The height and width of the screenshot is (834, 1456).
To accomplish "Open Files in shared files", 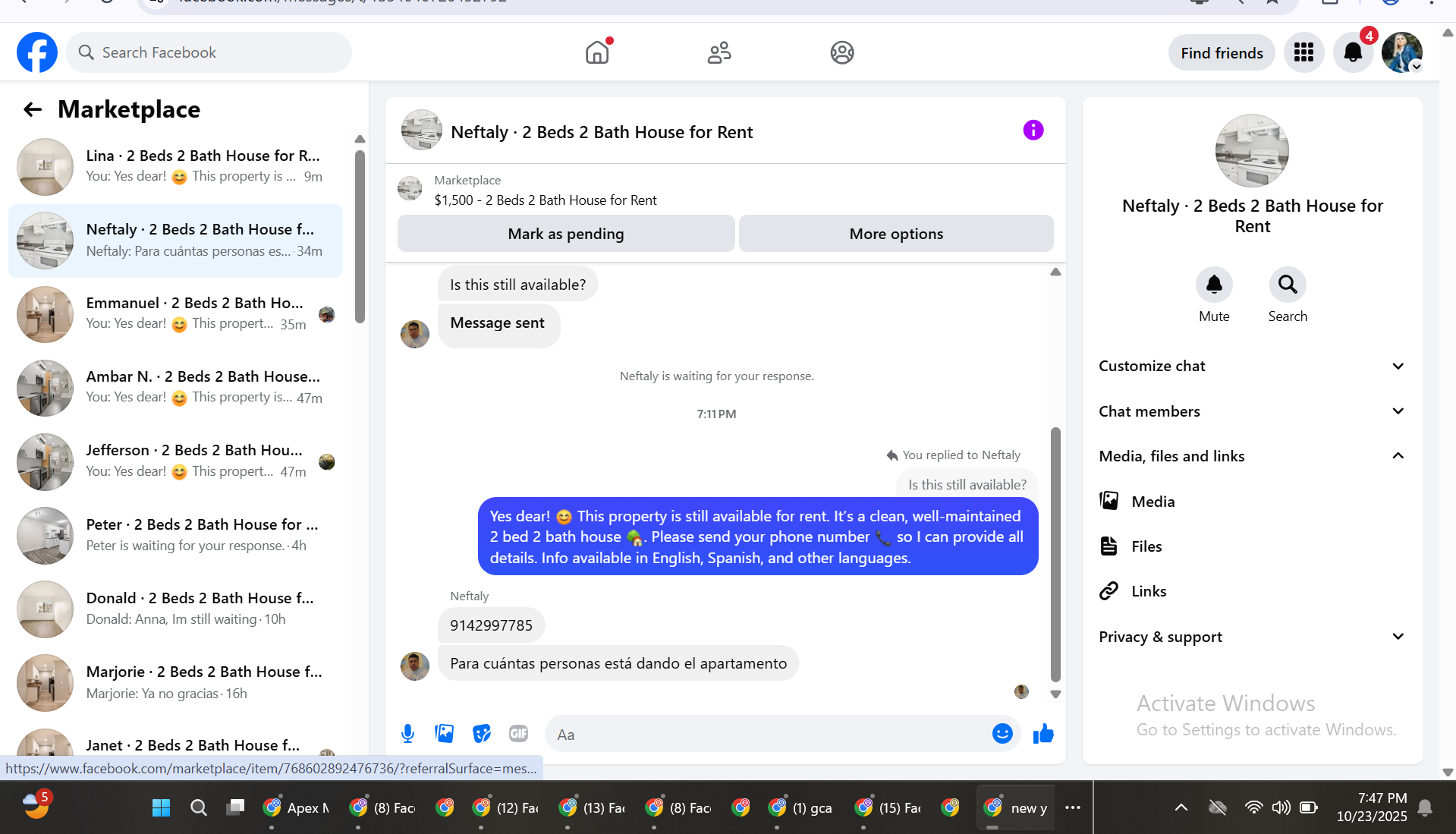I will coord(1252,546).
